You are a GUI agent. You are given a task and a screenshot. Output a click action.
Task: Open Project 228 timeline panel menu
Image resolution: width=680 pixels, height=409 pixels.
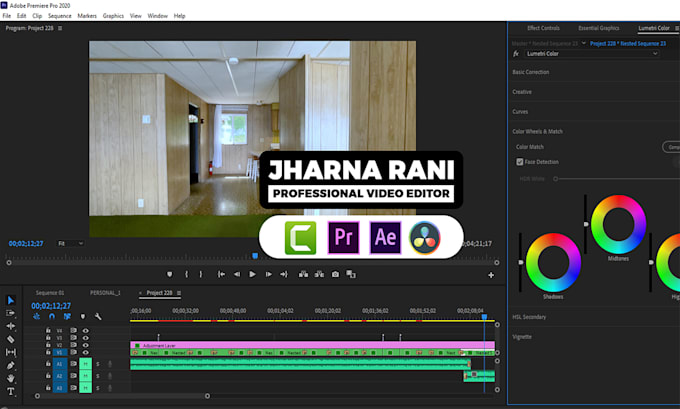[x=179, y=293]
